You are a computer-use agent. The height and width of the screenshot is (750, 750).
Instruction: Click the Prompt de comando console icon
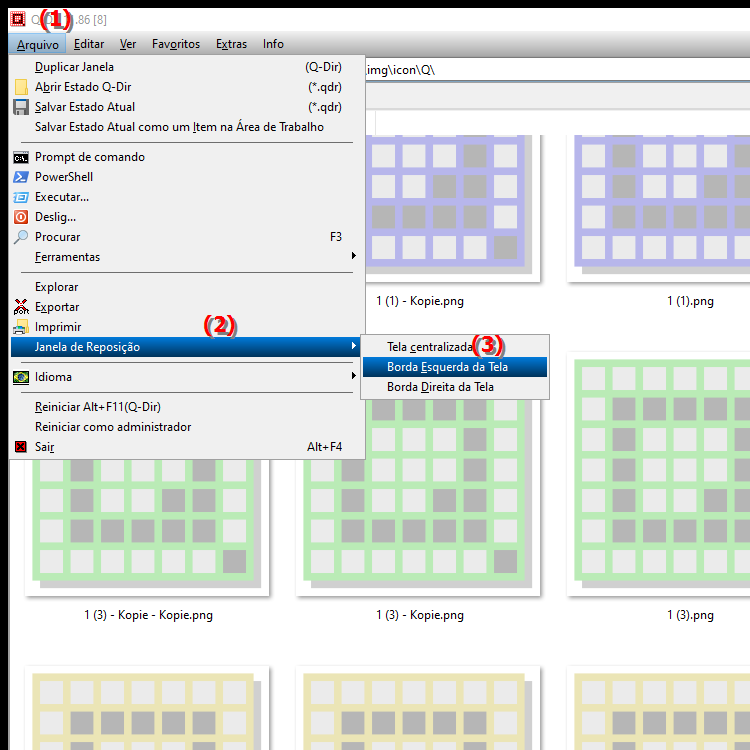21,157
